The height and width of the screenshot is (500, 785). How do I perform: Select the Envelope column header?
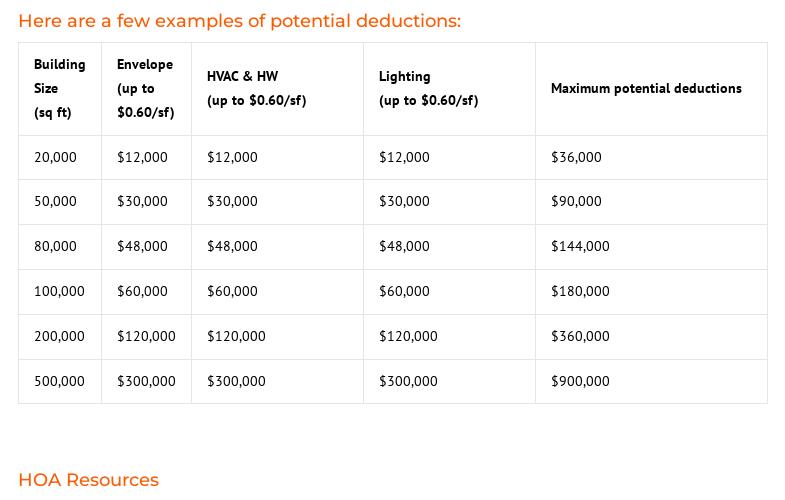pos(146,89)
